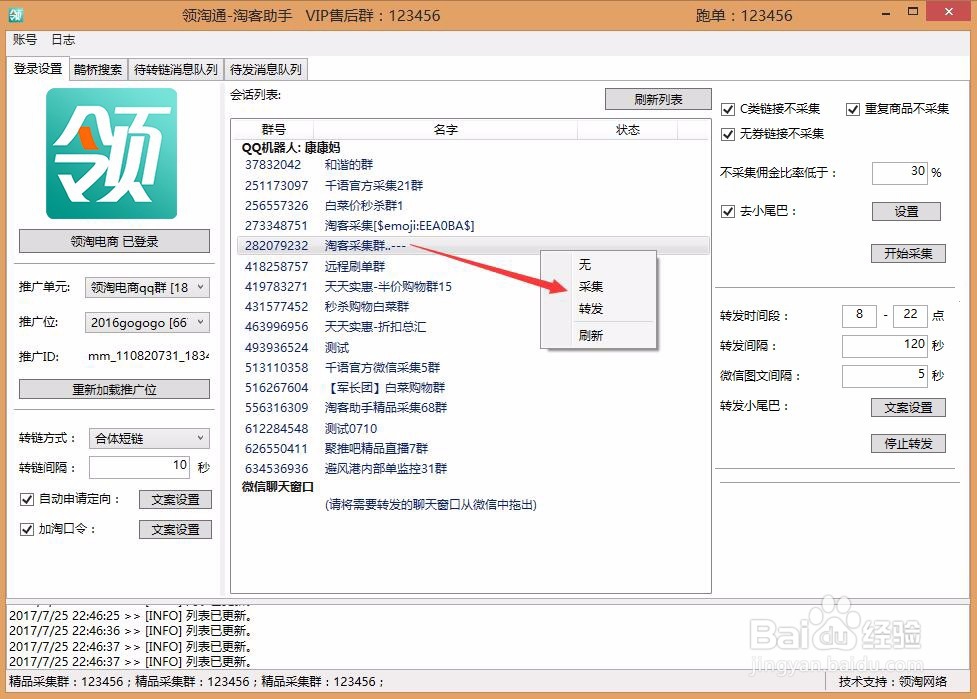The image size is (977, 699).
Task: Uncheck the 重复商品不采集 checkbox
Action: tap(854, 109)
